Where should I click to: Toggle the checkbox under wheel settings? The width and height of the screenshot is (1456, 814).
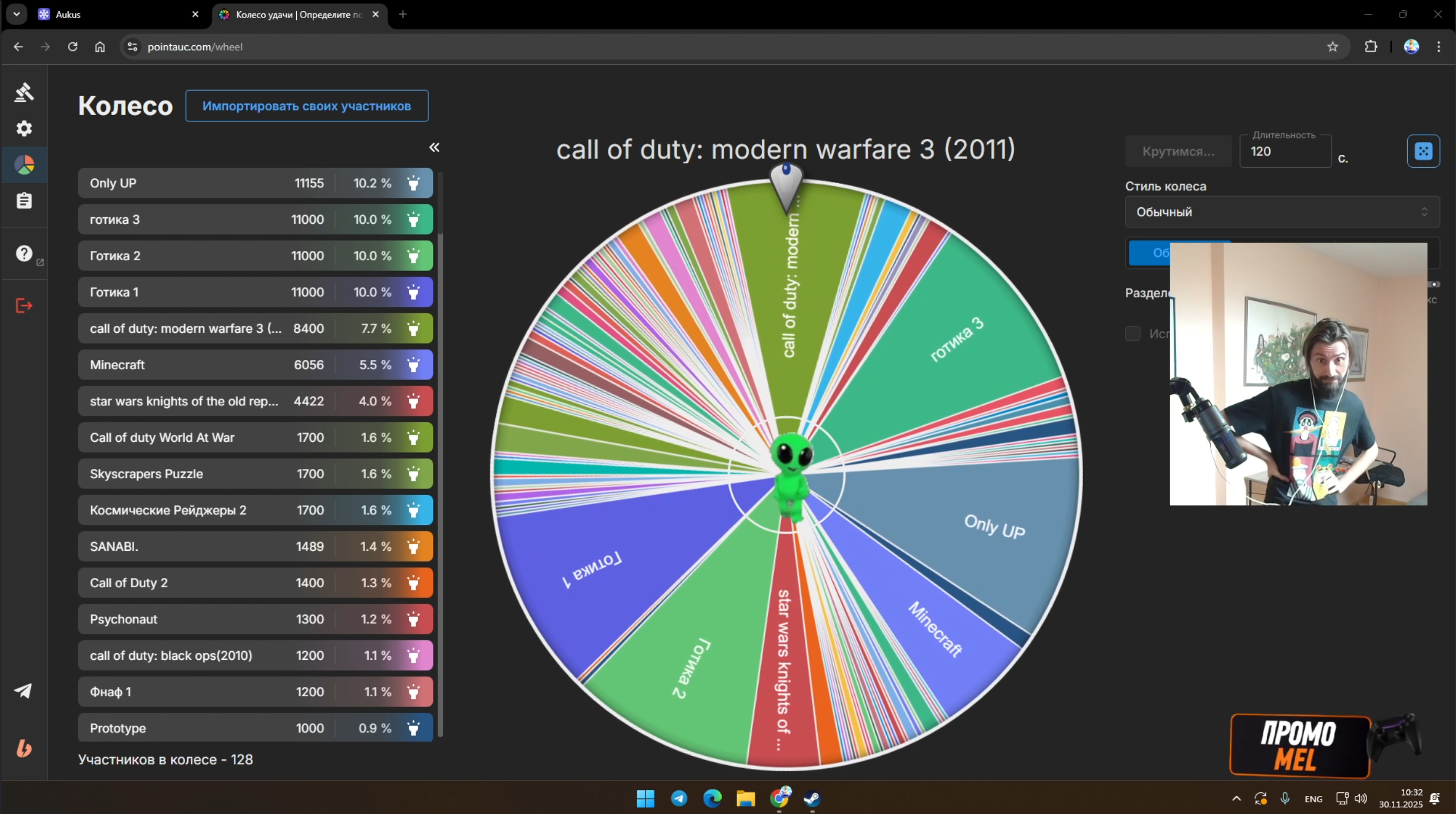[x=1133, y=334]
